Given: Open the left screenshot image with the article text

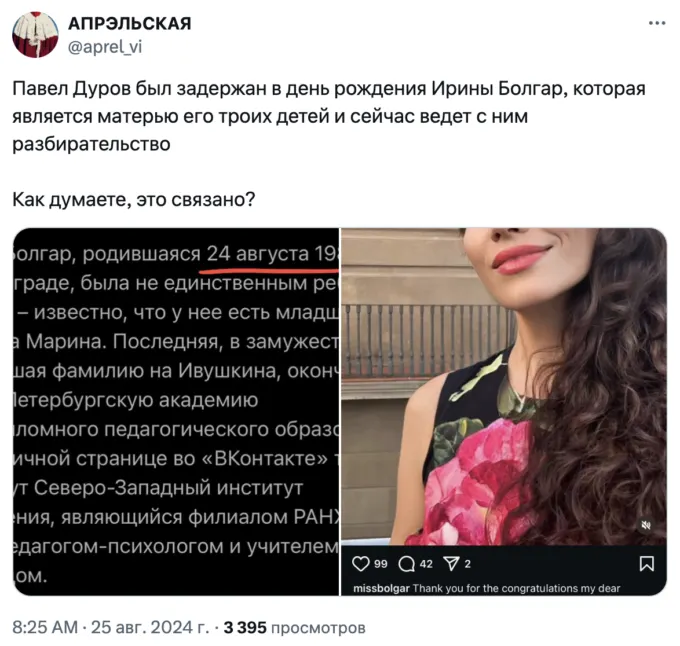Looking at the screenshot, I should (x=176, y=411).
